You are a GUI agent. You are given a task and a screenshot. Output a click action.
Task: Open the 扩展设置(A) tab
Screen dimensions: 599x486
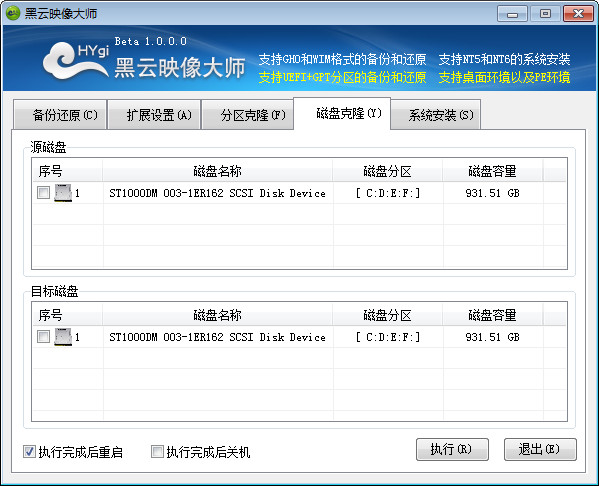coord(154,115)
